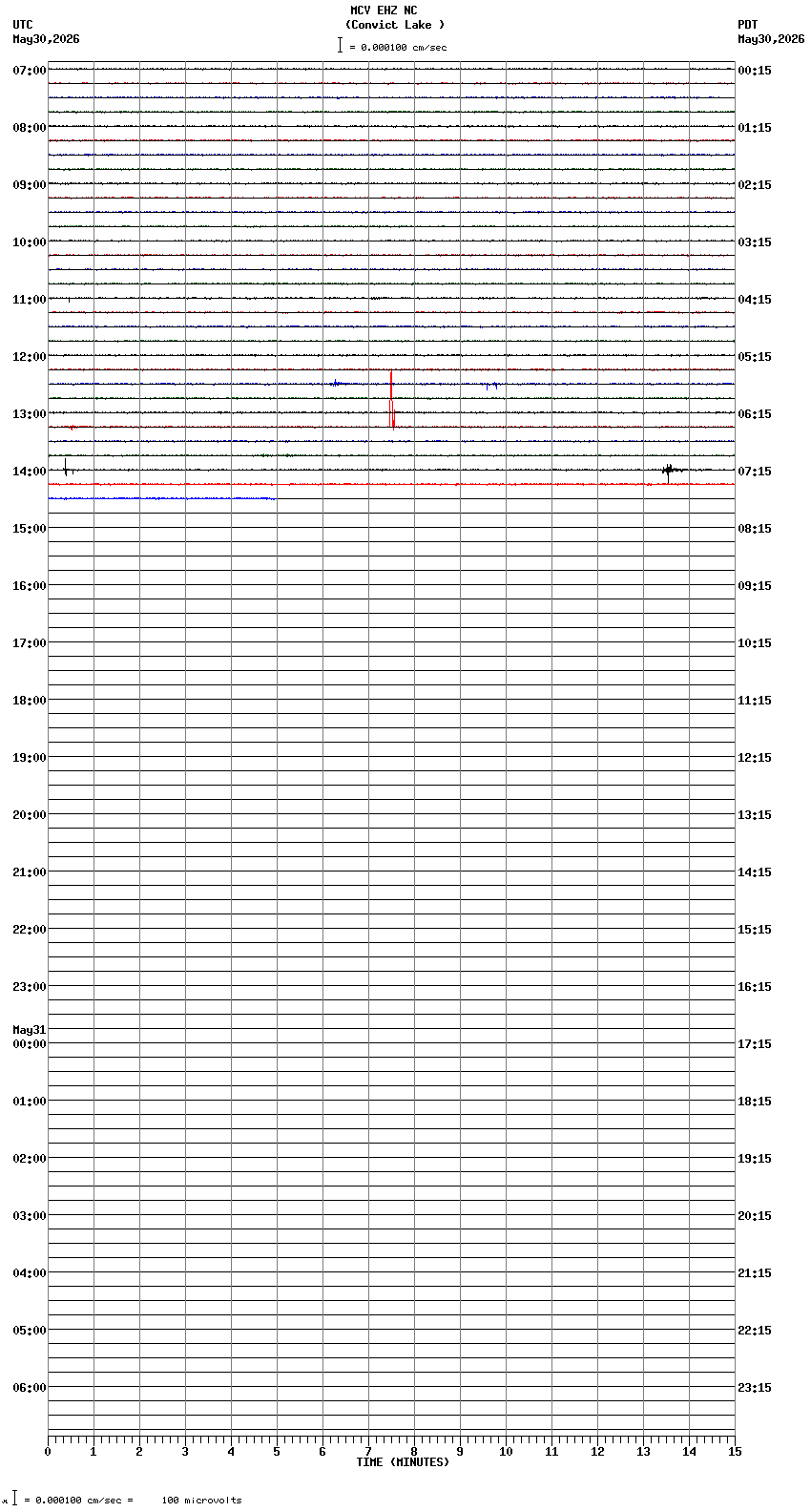Click the '14:00' UTC row label
The height and width of the screenshot is (1512, 811).
click(30, 472)
